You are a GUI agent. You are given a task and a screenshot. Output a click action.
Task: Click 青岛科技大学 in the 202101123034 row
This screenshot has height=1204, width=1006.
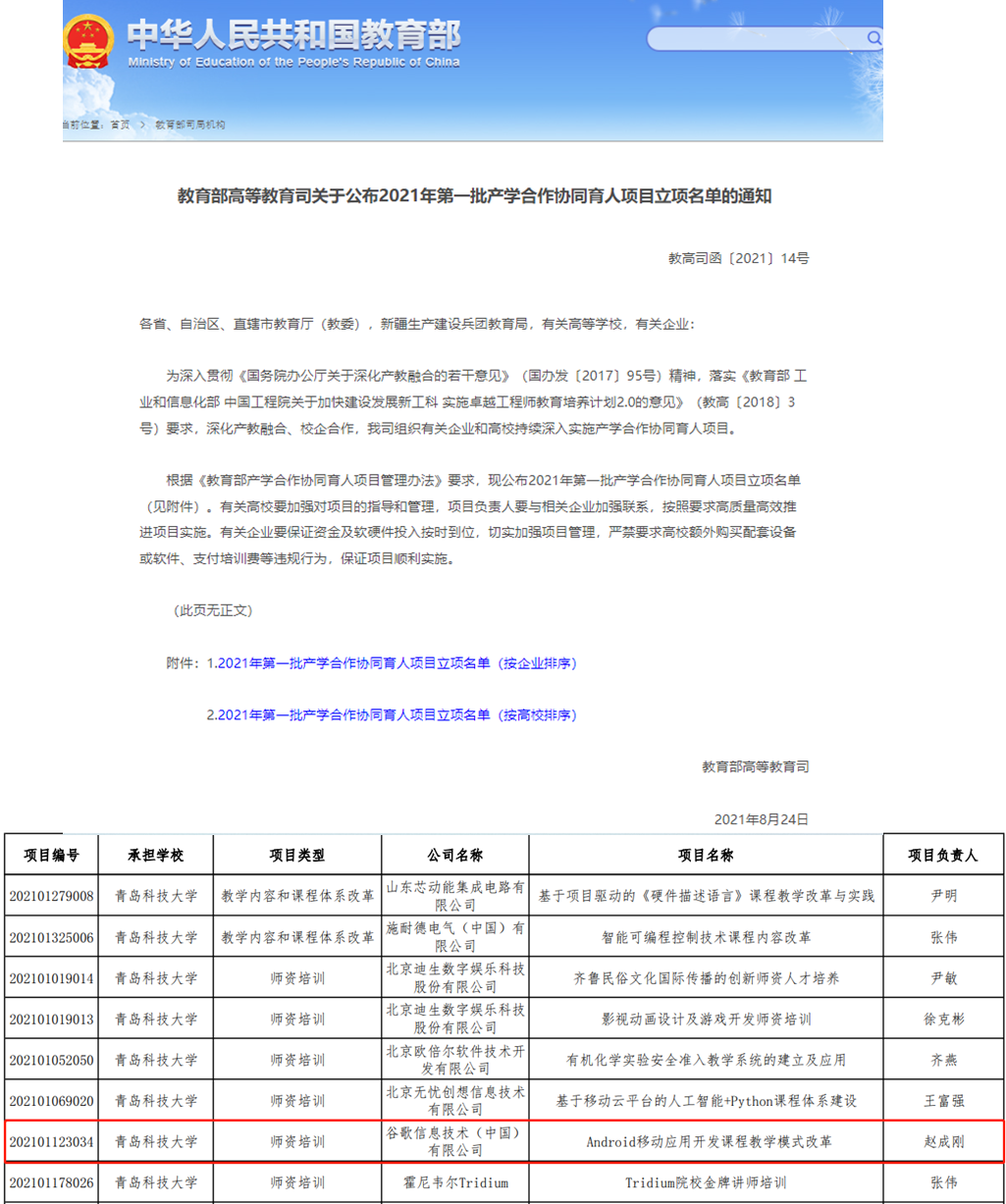pos(156,1142)
